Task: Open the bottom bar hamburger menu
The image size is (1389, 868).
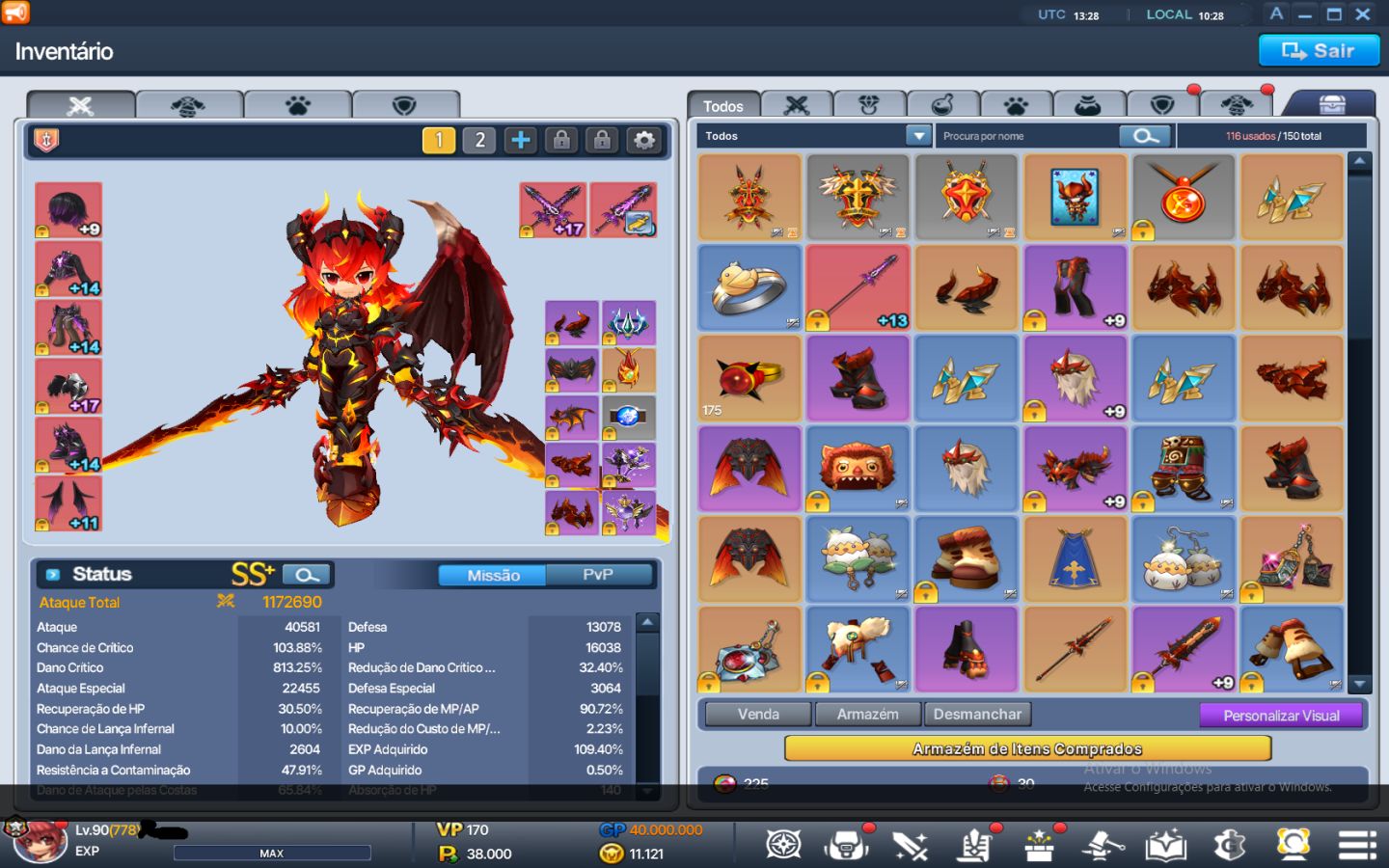Action: [x=1357, y=845]
